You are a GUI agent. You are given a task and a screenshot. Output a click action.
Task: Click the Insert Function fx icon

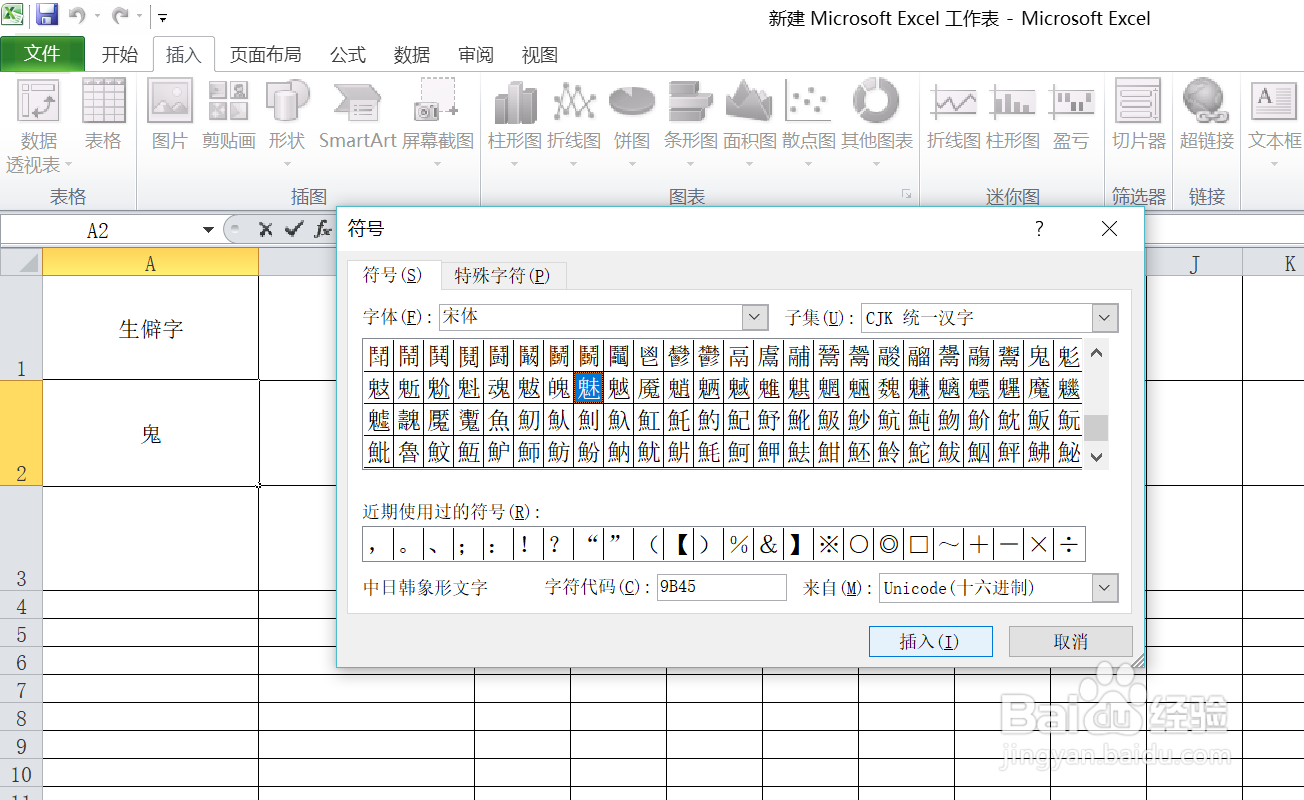[x=322, y=230]
